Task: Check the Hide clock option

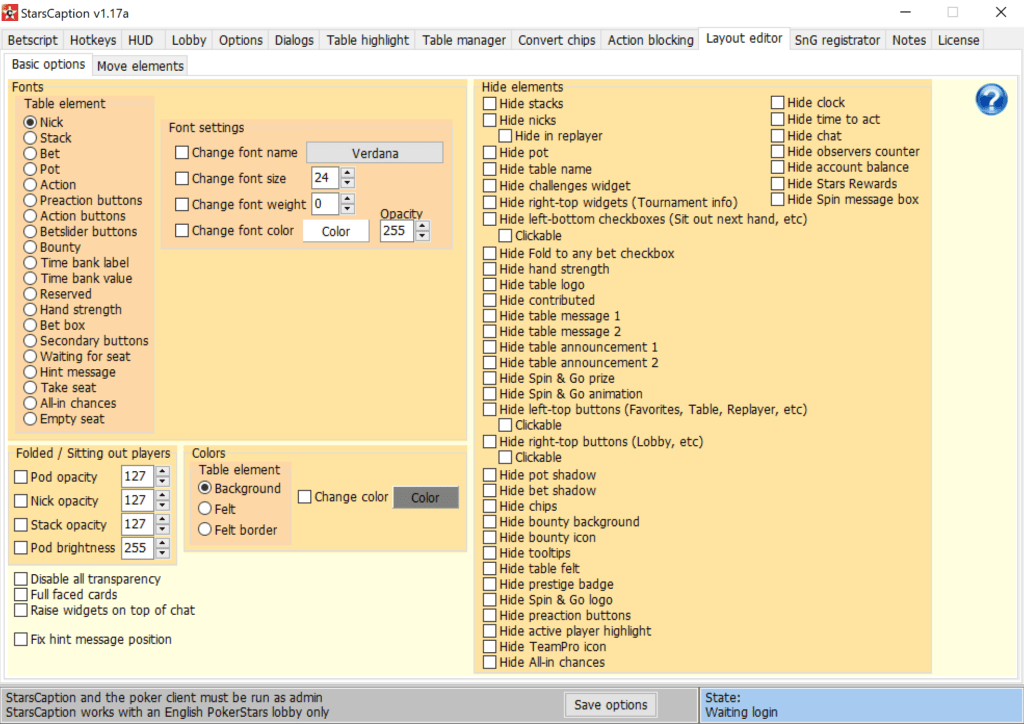Action: (777, 102)
